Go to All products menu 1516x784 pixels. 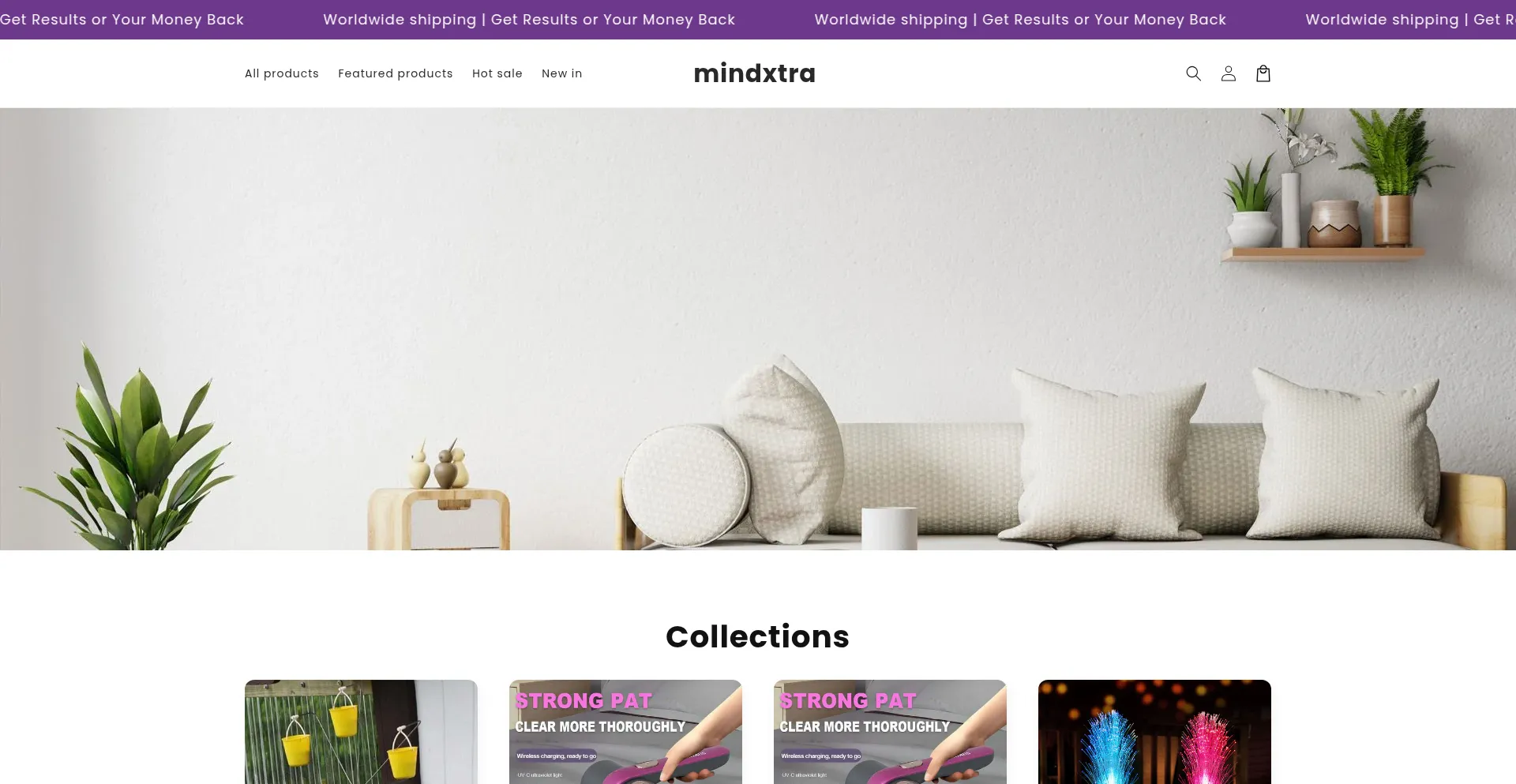(282, 73)
